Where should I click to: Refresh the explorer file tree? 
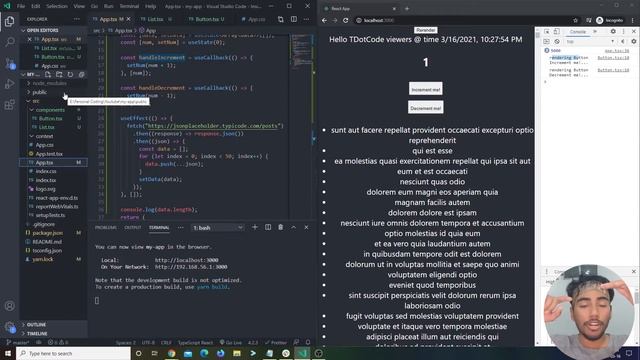tap(70, 75)
